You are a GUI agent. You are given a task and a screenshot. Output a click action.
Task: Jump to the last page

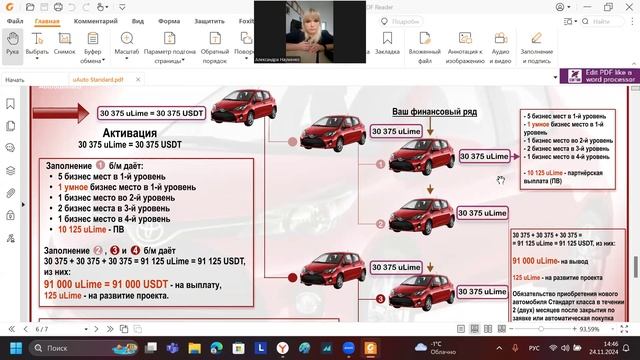tap(110, 329)
